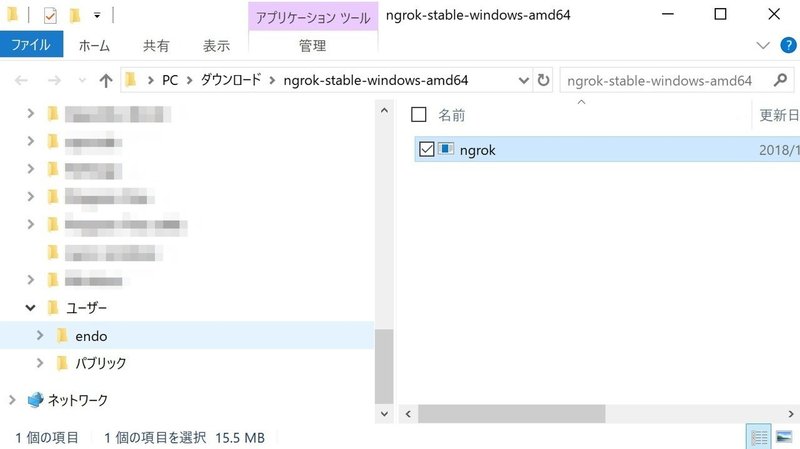Click the file list scroll right arrow

(x=791, y=414)
